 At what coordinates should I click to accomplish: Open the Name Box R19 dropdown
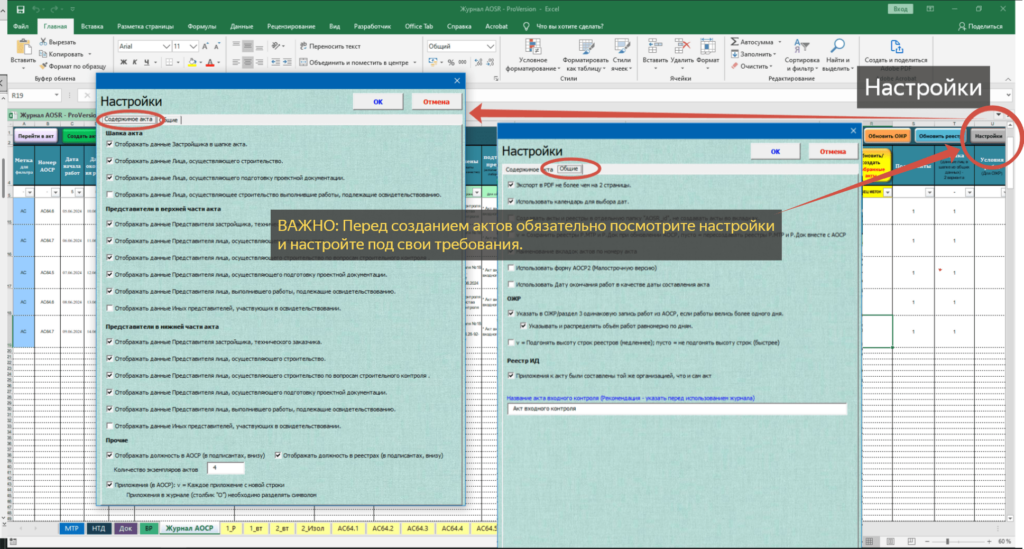57,95
